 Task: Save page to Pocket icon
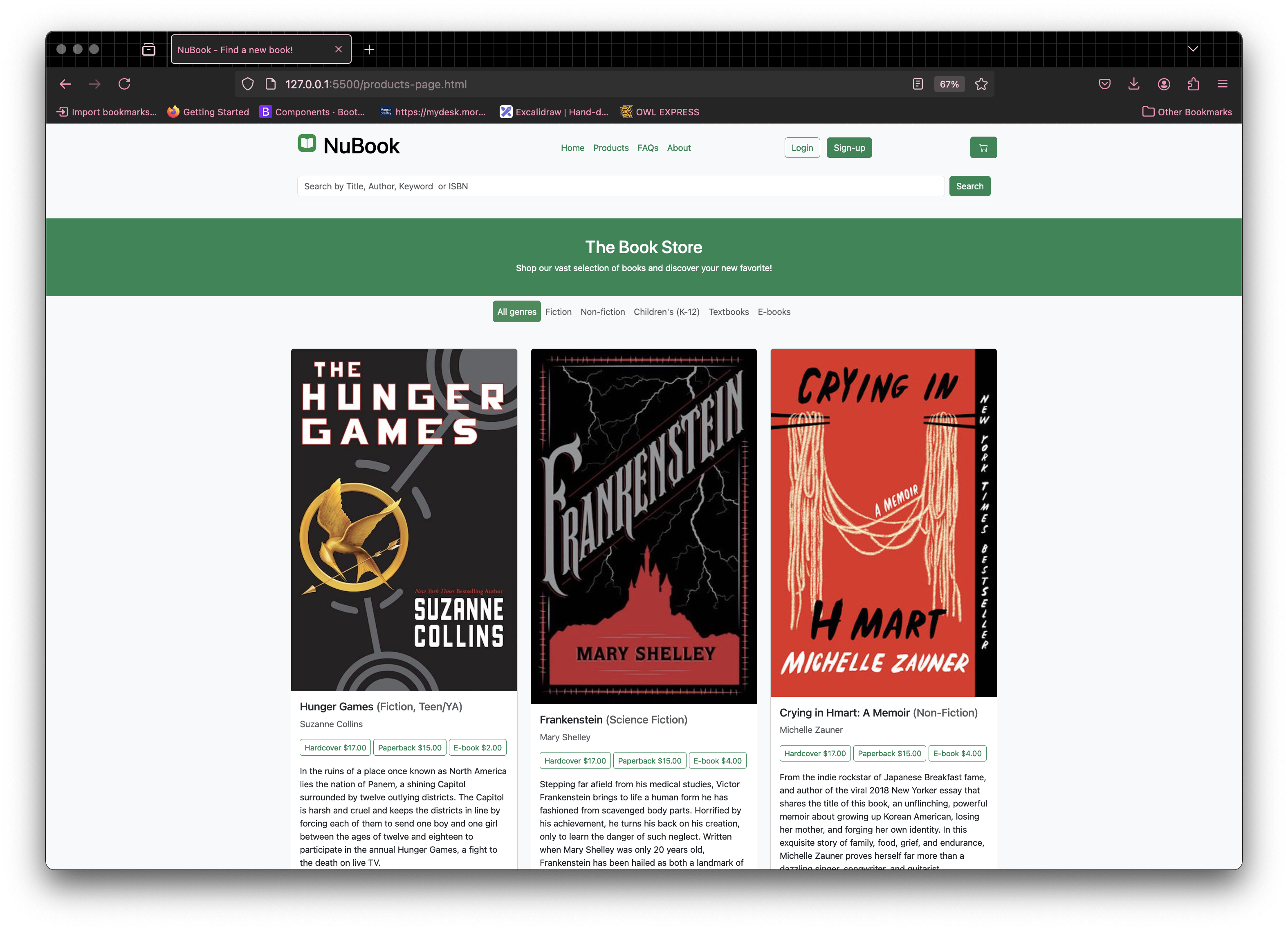point(1104,84)
